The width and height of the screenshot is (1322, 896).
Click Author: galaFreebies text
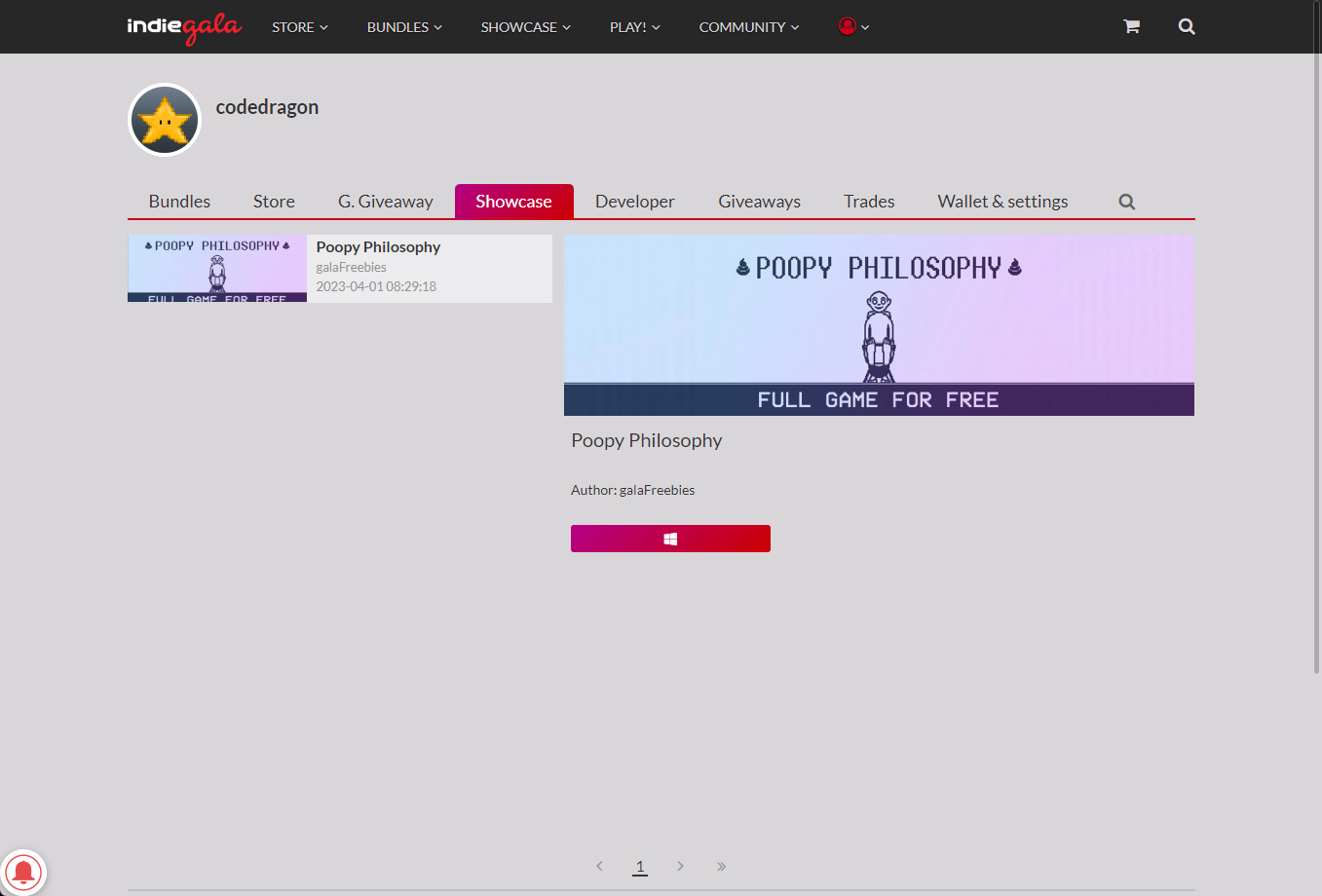(633, 490)
